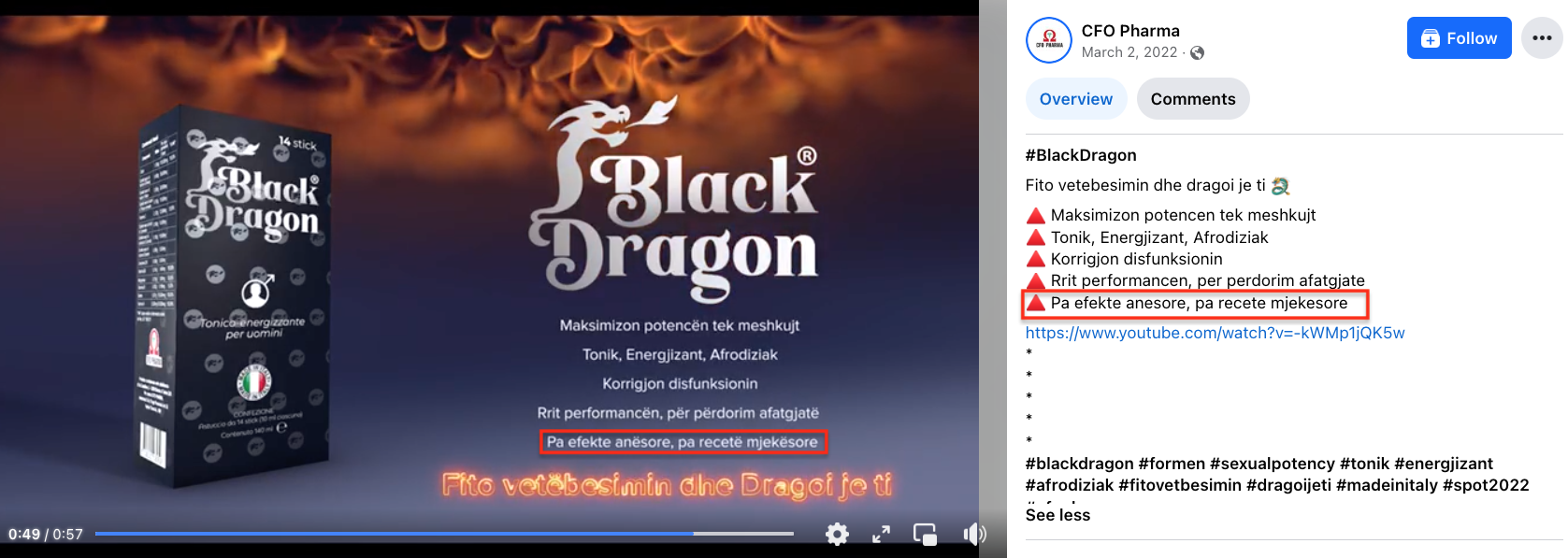Follow the CFO Pharma page
This screenshot has width=1568, height=558.
(1459, 38)
